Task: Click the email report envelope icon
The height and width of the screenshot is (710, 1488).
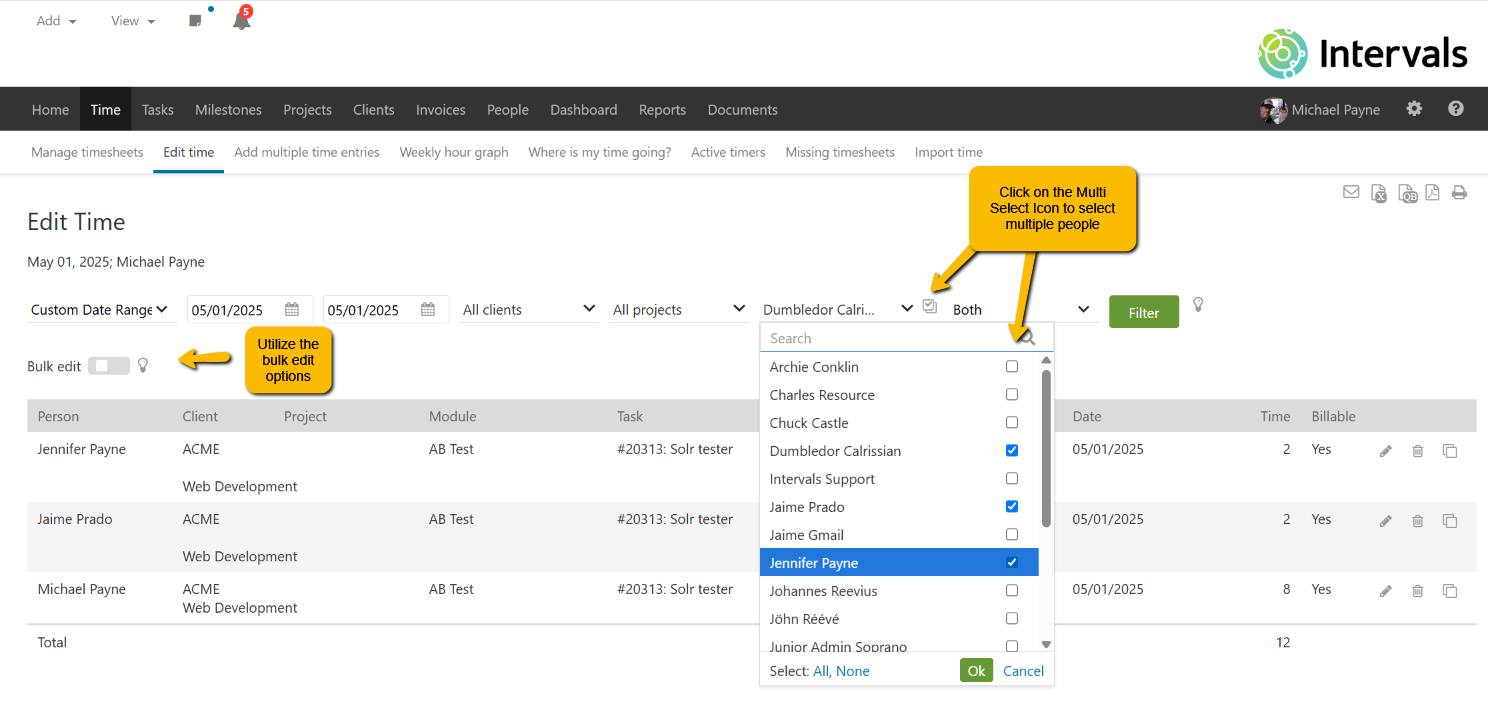Action: (x=1351, y=192)
